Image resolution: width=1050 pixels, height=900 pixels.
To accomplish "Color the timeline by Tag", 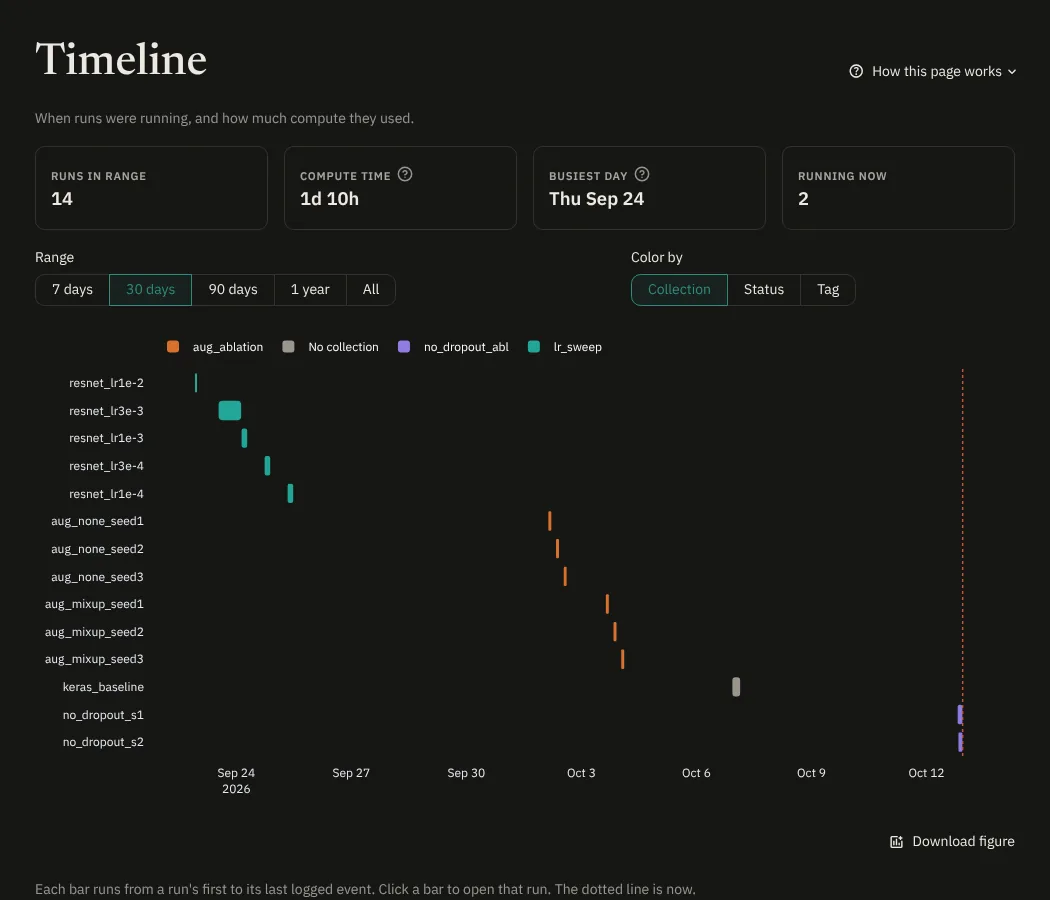I will point(828,289).
